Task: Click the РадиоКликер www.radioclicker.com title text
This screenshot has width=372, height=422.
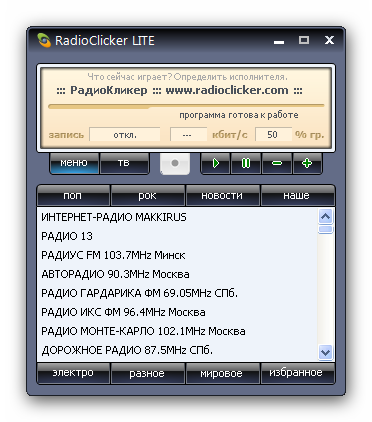Action: [x=179, y=90]
